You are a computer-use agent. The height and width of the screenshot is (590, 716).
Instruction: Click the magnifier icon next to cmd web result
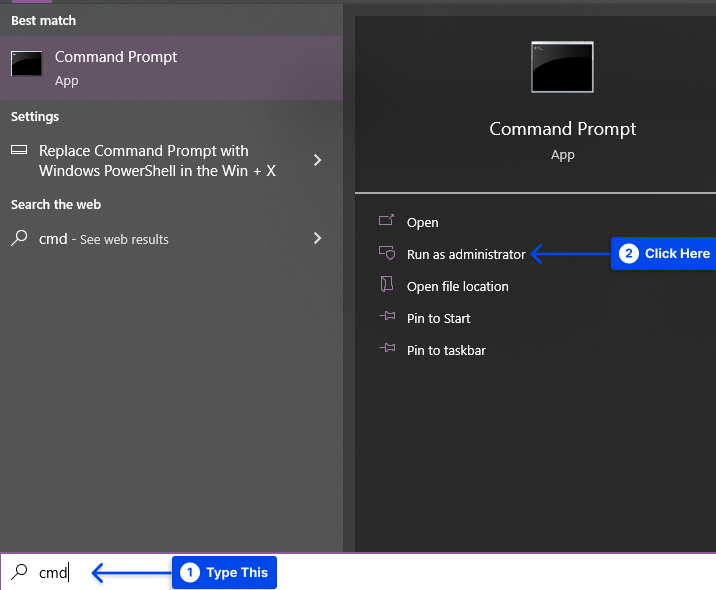19,238
